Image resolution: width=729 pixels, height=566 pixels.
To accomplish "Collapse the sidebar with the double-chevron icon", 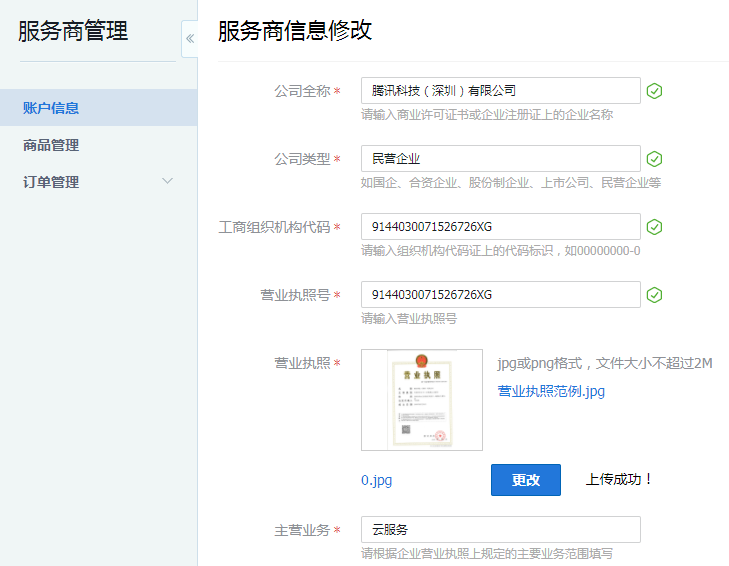I will coord(189,39).
